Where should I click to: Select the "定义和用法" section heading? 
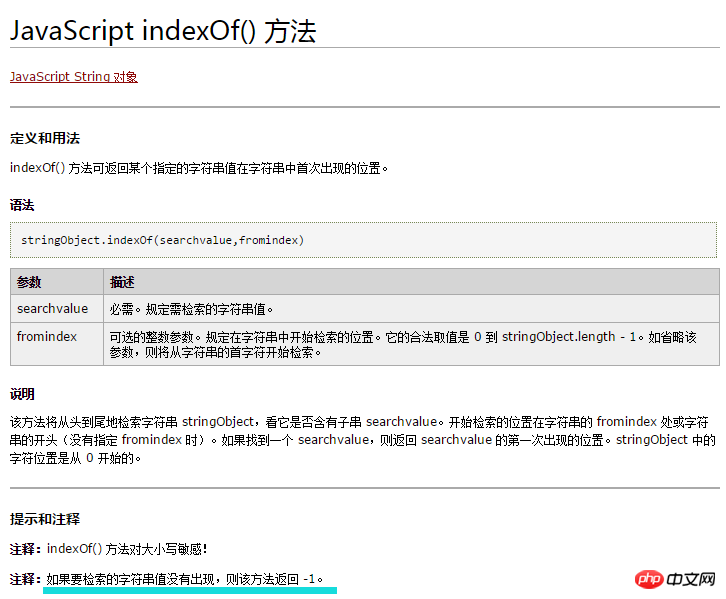45,137
